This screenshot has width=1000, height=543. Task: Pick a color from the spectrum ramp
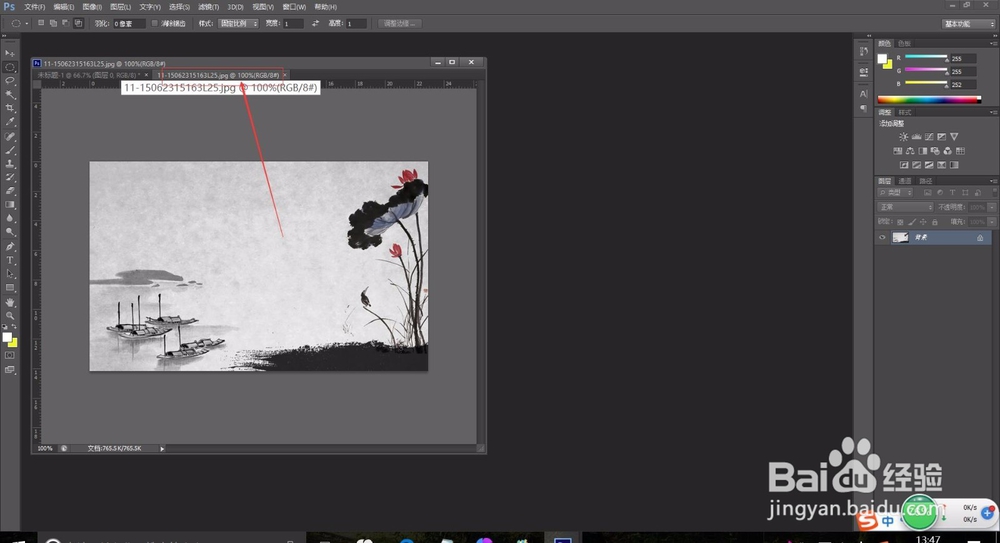929,100
